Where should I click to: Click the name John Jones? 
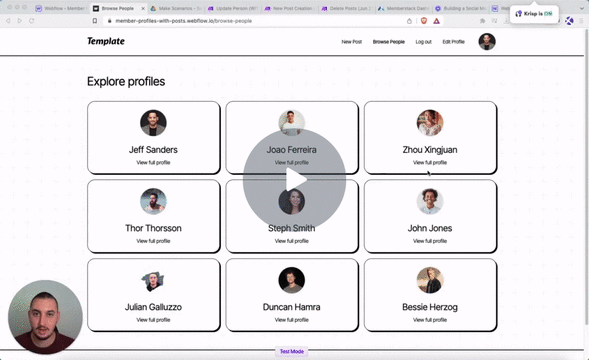pos(430,228)
